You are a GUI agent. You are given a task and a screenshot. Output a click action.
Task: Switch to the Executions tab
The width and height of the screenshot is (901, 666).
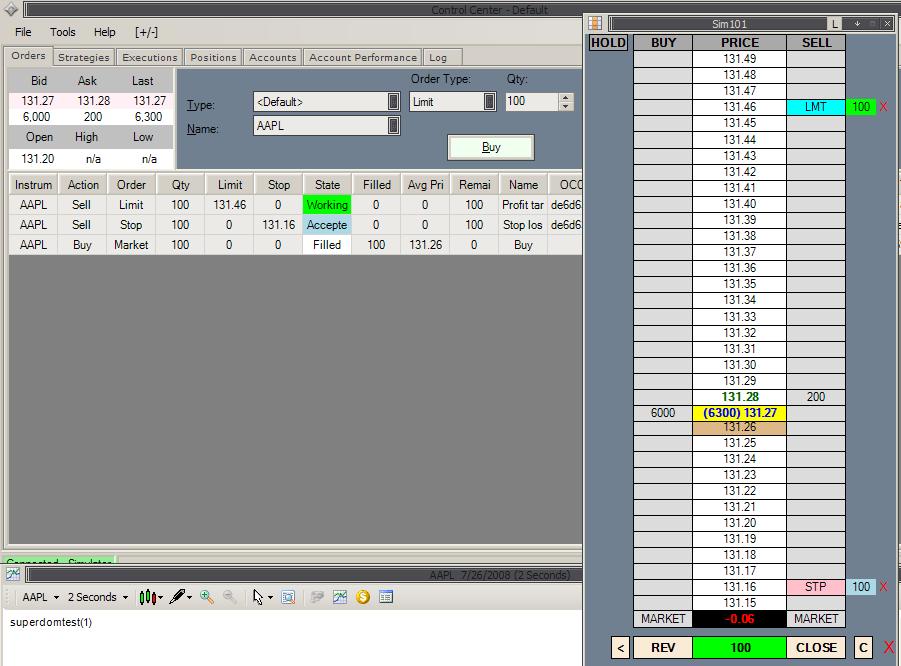point(149,57)
